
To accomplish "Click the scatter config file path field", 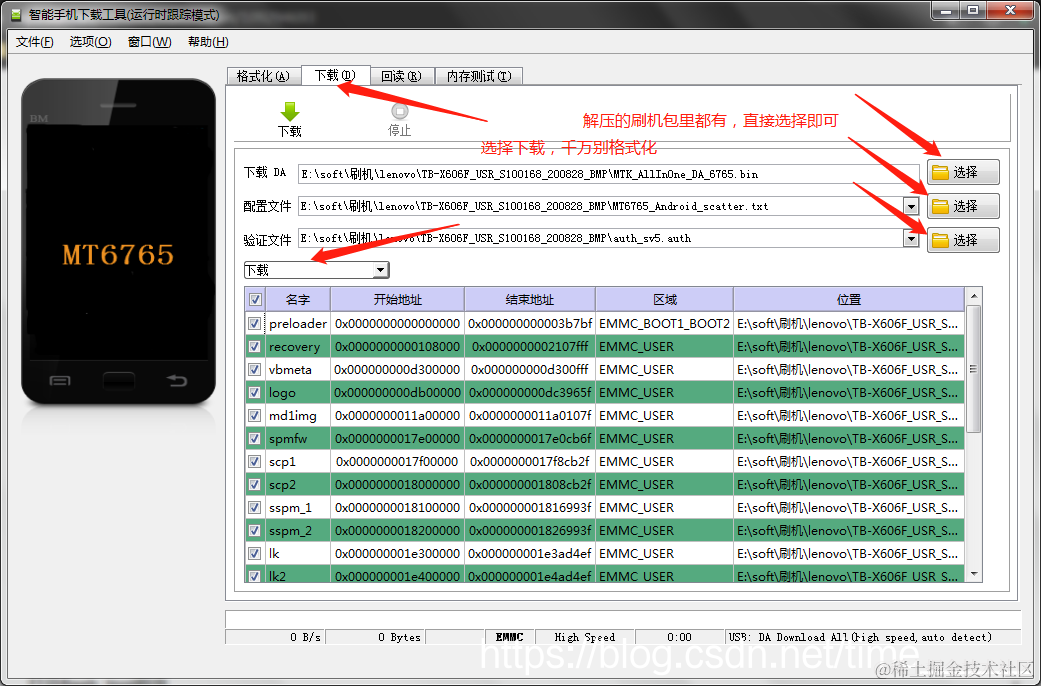I will [600, 207].
